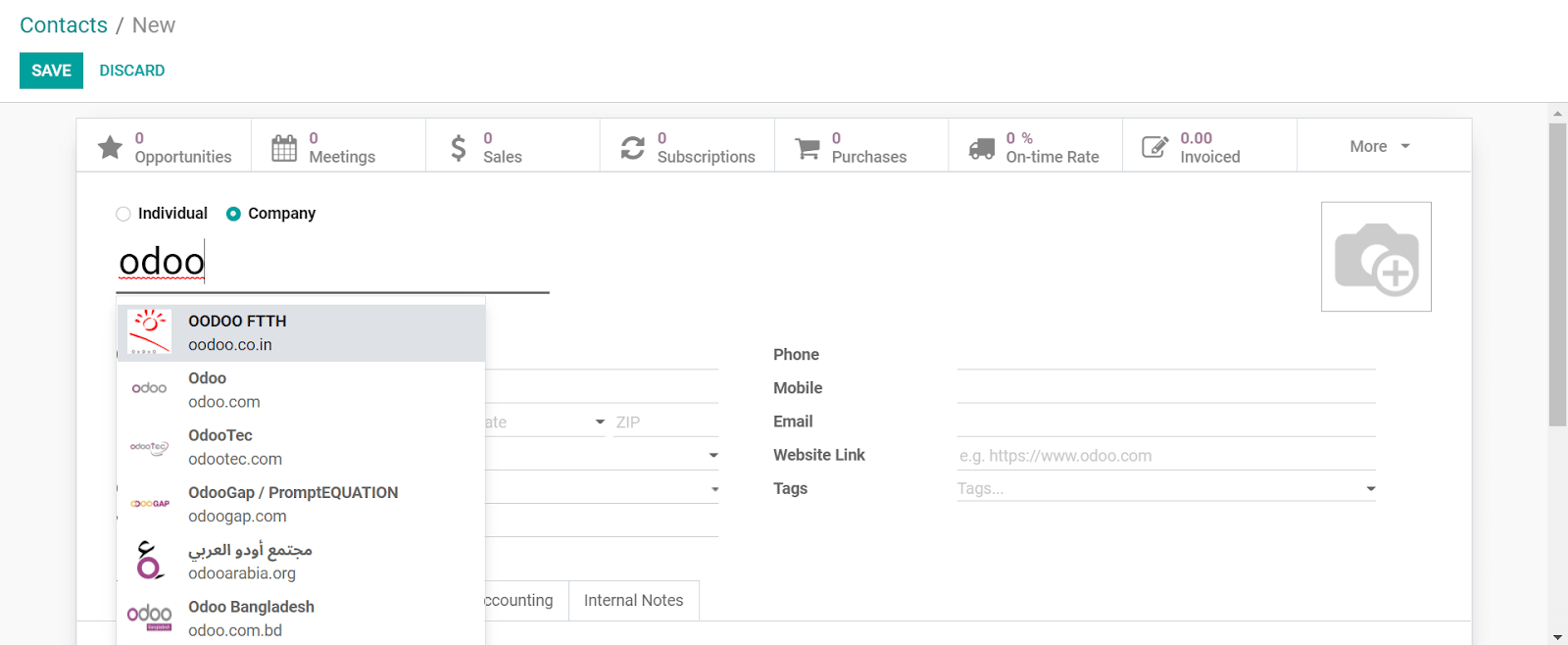Viewport: 1568px width, 645px height.
Task: Click the Subscriptions refresh icon
Action: click(633, 148)
